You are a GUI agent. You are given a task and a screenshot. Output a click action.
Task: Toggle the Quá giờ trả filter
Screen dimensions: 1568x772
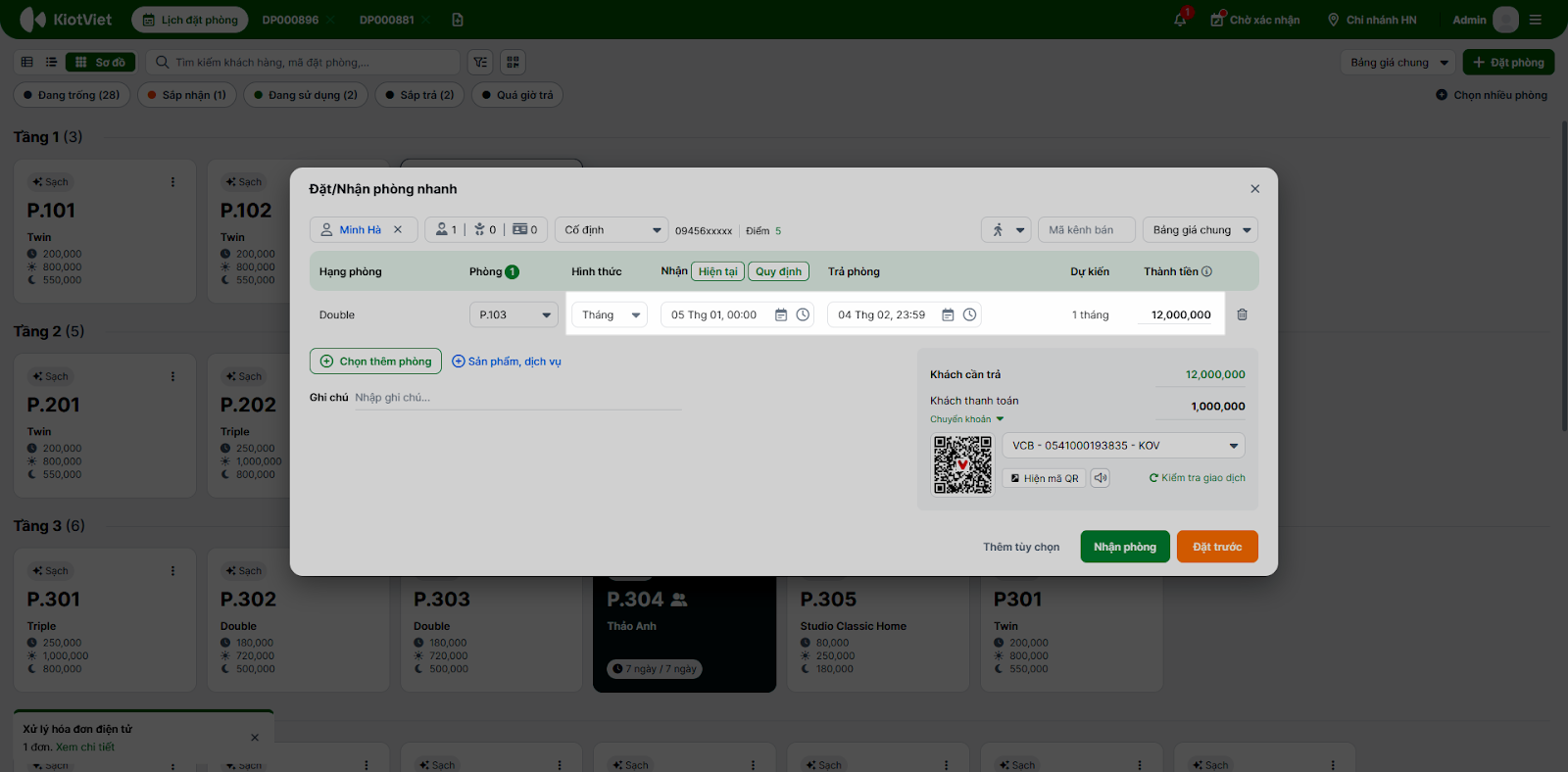517,95
